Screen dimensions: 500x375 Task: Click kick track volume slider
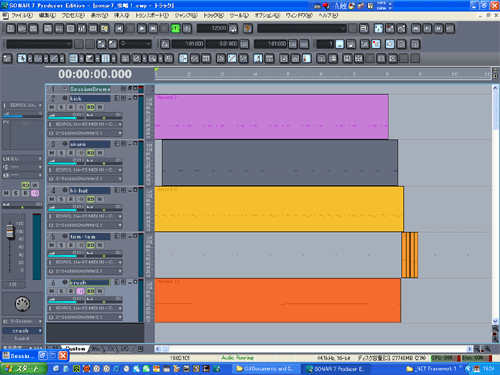pos(67,116)
